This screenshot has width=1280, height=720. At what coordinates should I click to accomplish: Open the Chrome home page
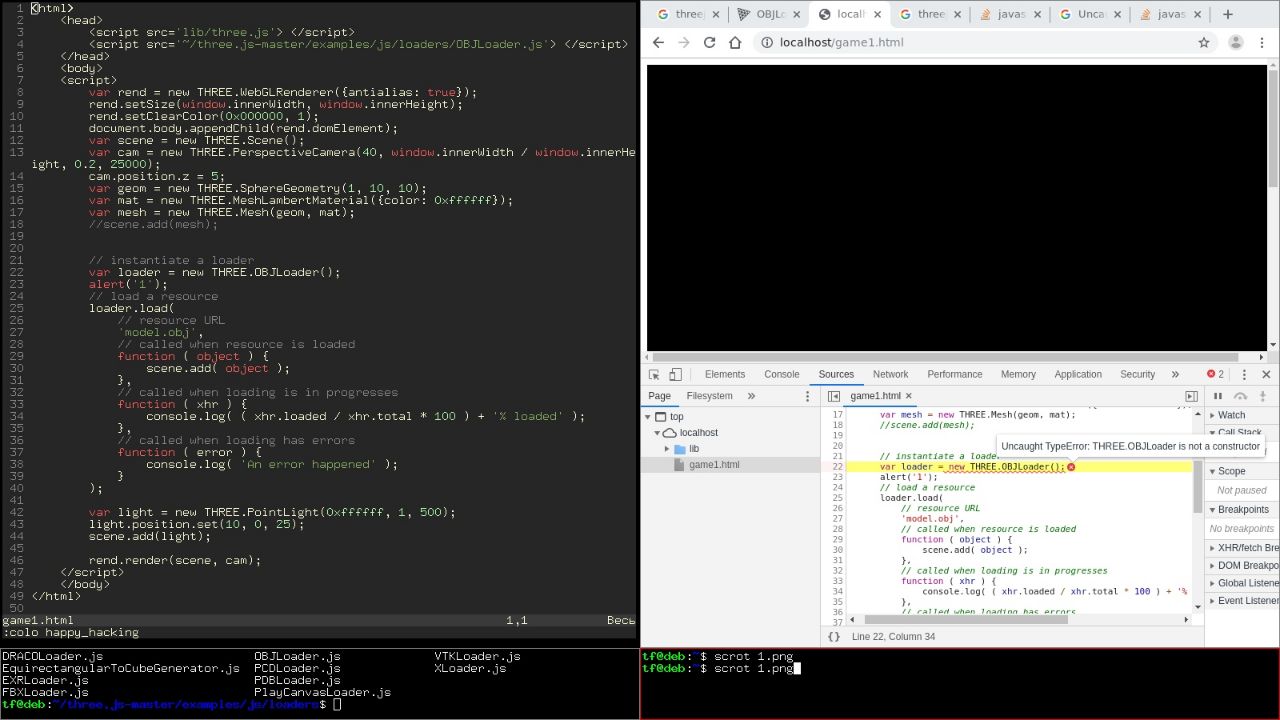tap(735, 43)
